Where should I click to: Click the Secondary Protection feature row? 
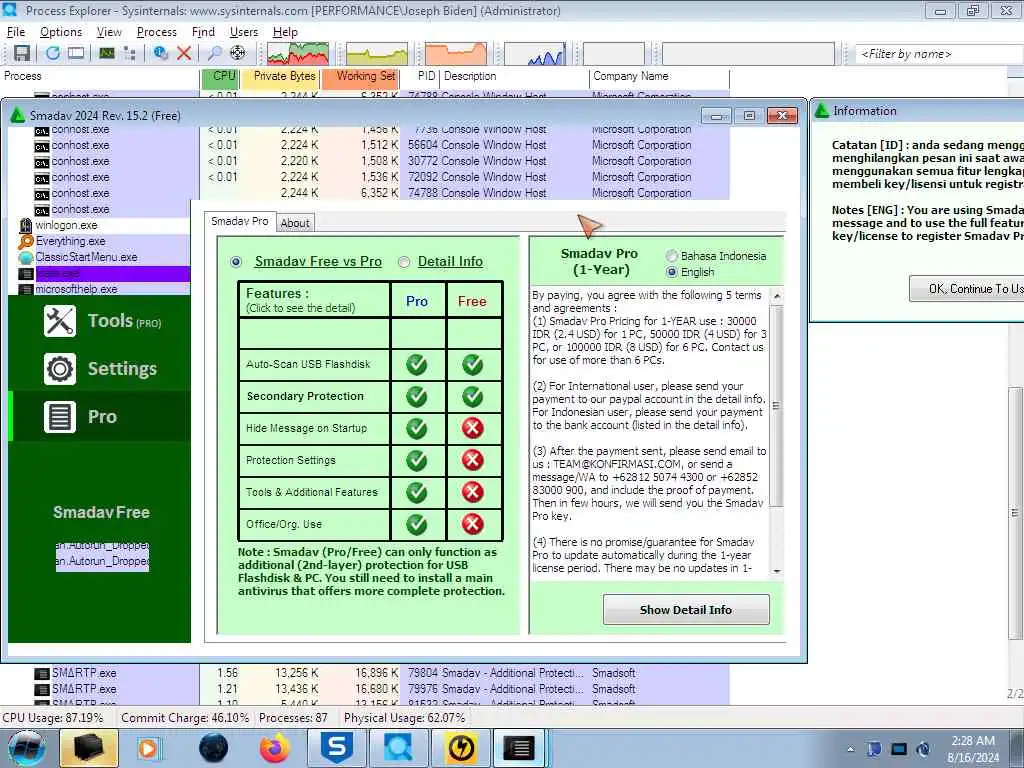pos(315,396)
